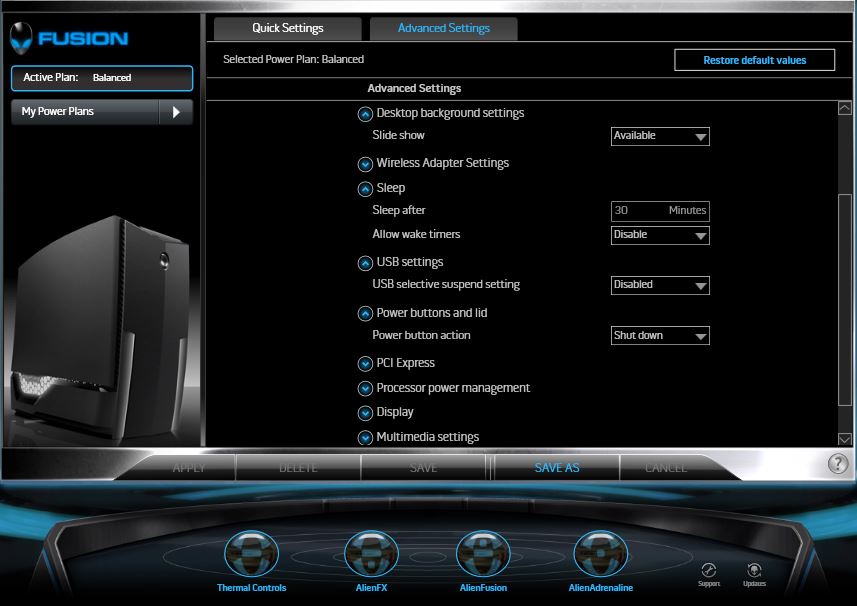This screenshot has width=857, height=606.
Task: Click the CANCEL button
Action: 666,468
